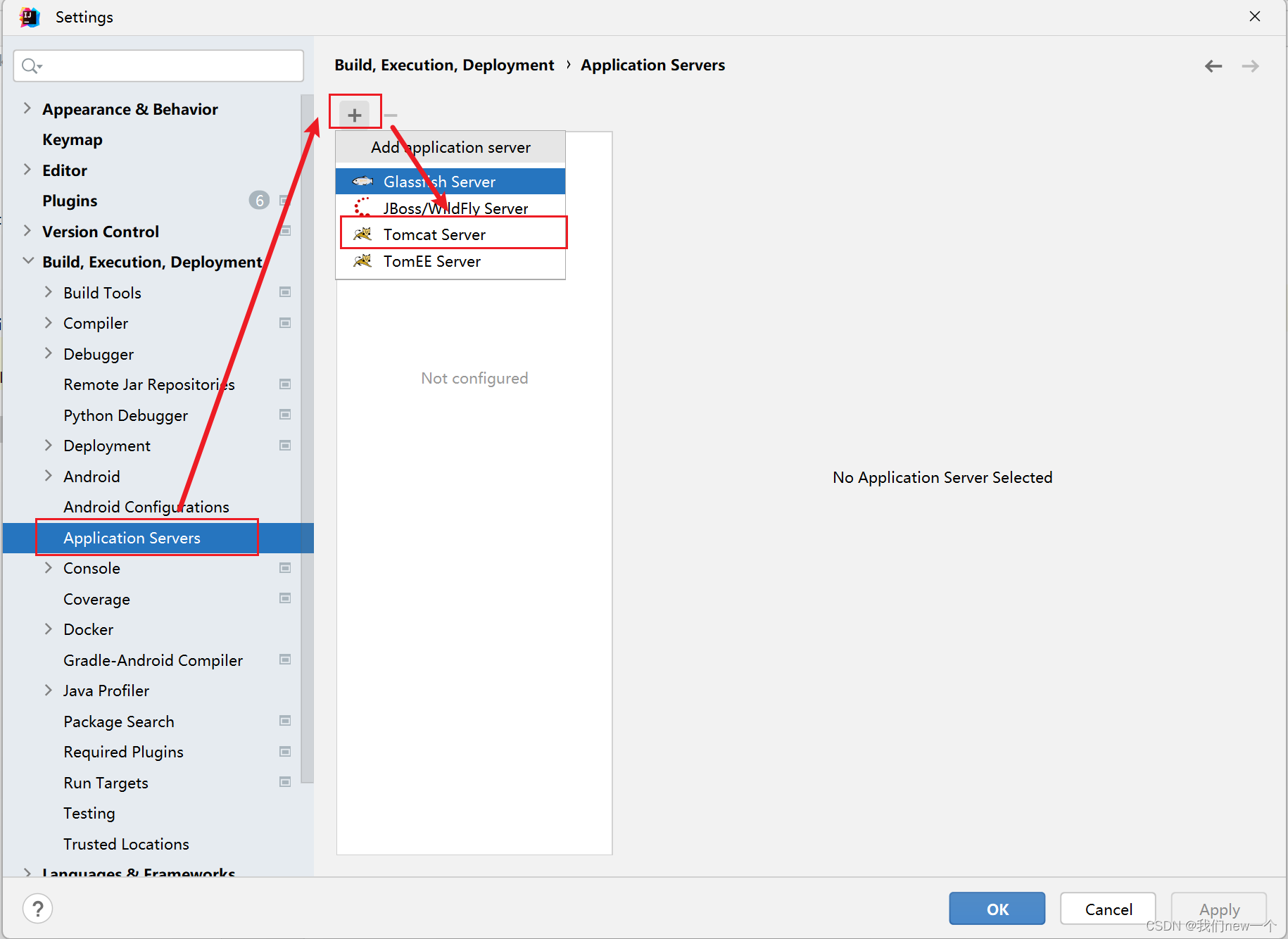Choose Tomcat Server from the popup
The height and width of the screenshot is (939, 1288).
coord(450,234)
